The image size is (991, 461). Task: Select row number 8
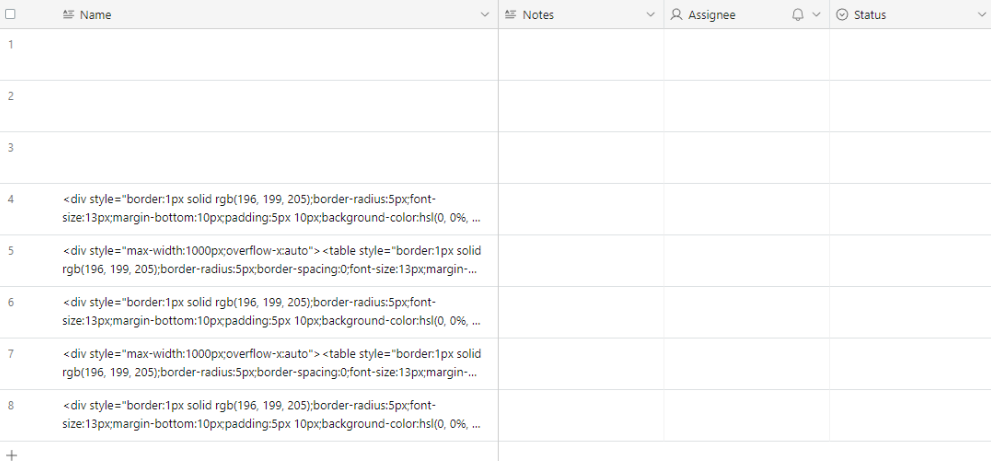coord(10,405)
